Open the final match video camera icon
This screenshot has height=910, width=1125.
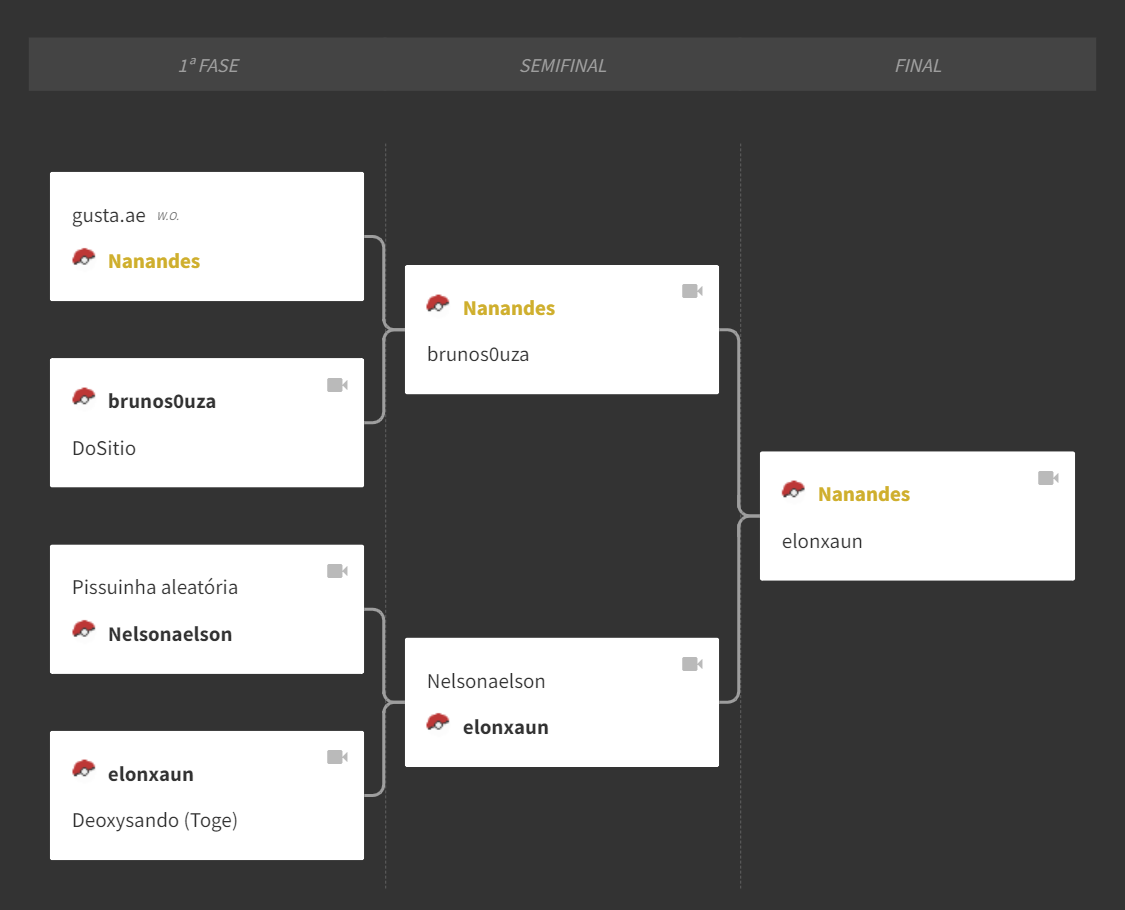coord(1048,478)
